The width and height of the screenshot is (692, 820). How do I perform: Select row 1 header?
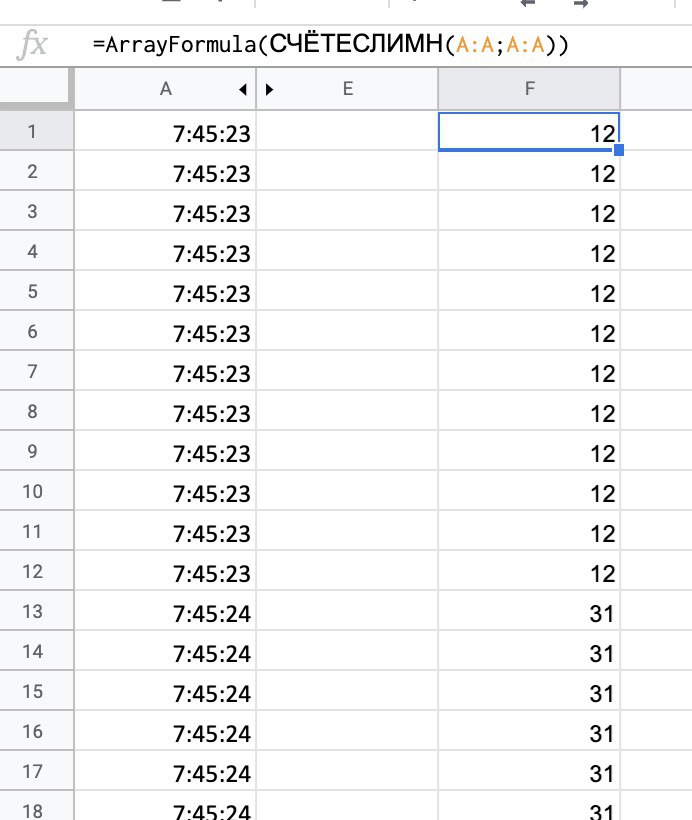point(33,131)
